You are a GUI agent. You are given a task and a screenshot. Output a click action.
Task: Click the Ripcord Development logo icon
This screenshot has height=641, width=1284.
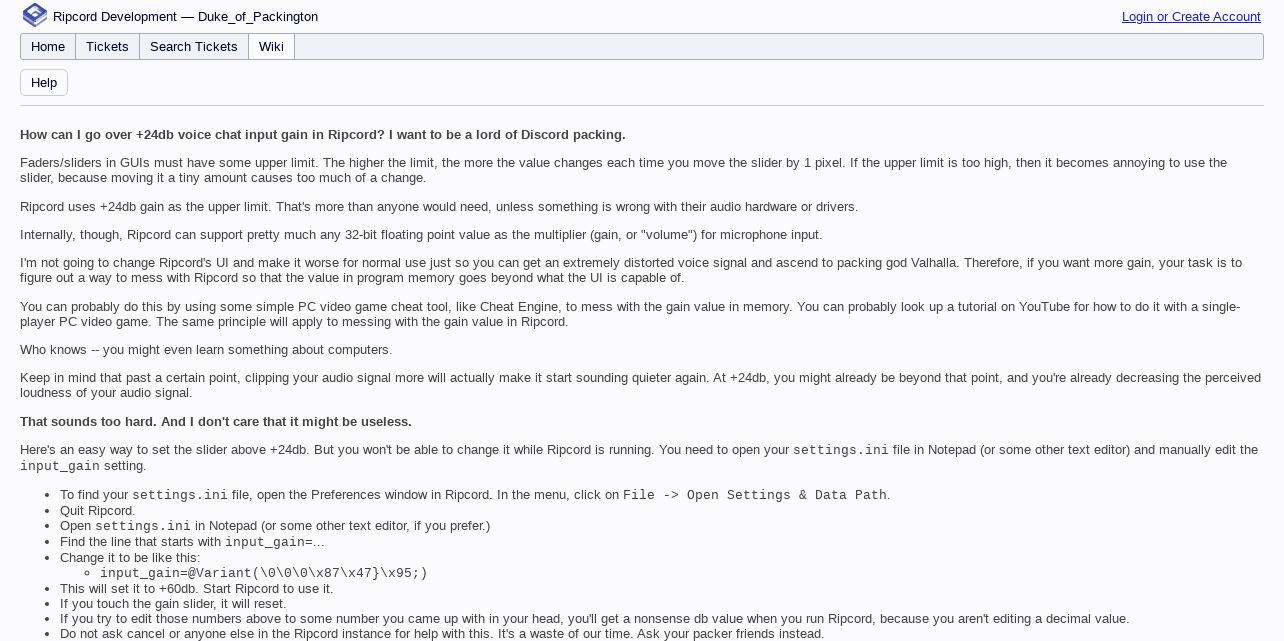(x=35, y=15)
